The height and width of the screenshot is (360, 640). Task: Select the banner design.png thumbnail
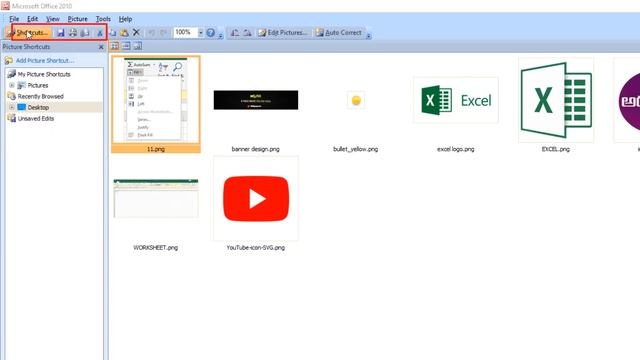click(256, 100)
